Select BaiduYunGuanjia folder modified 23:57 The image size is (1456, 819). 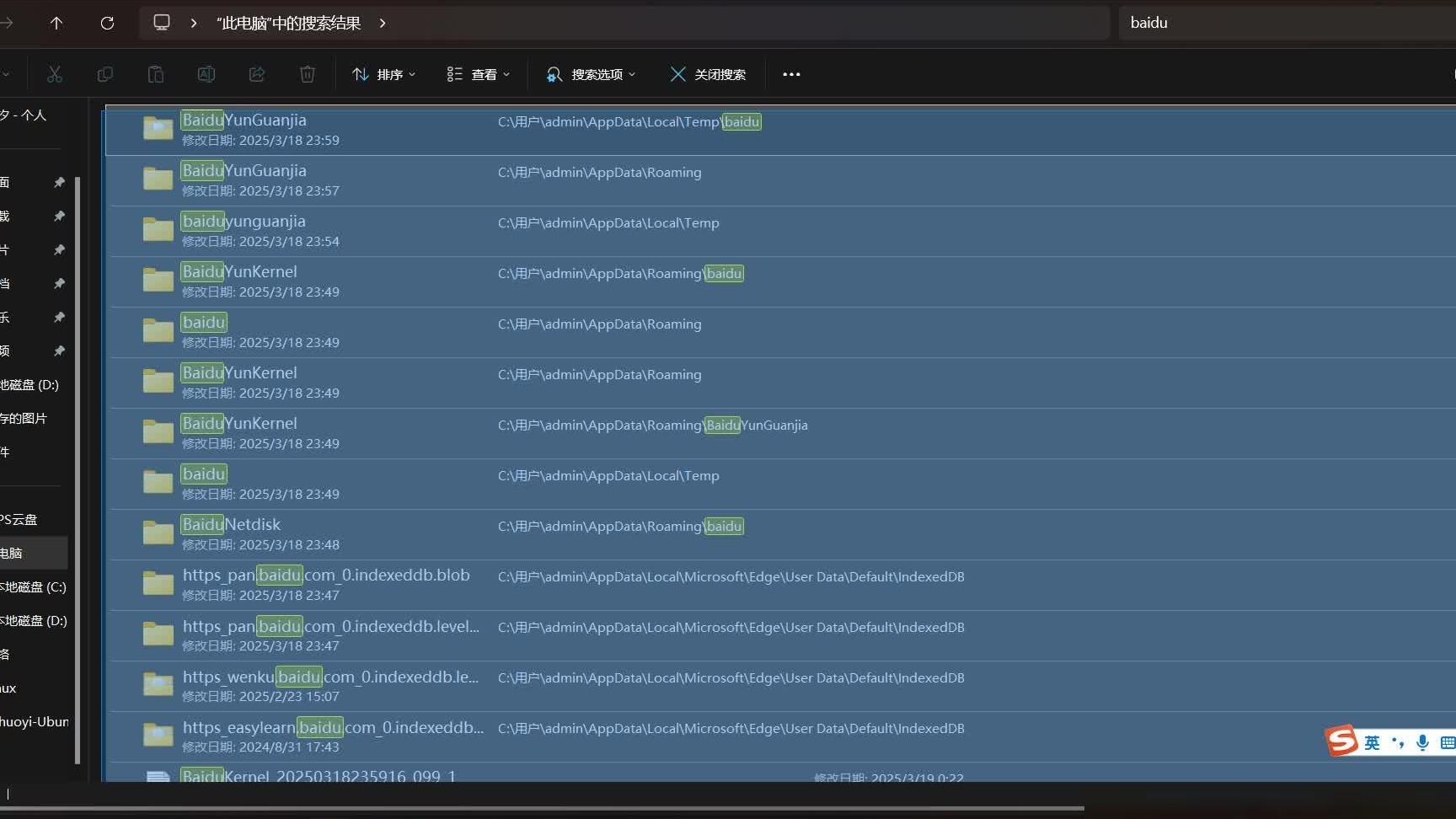[780, 181]
